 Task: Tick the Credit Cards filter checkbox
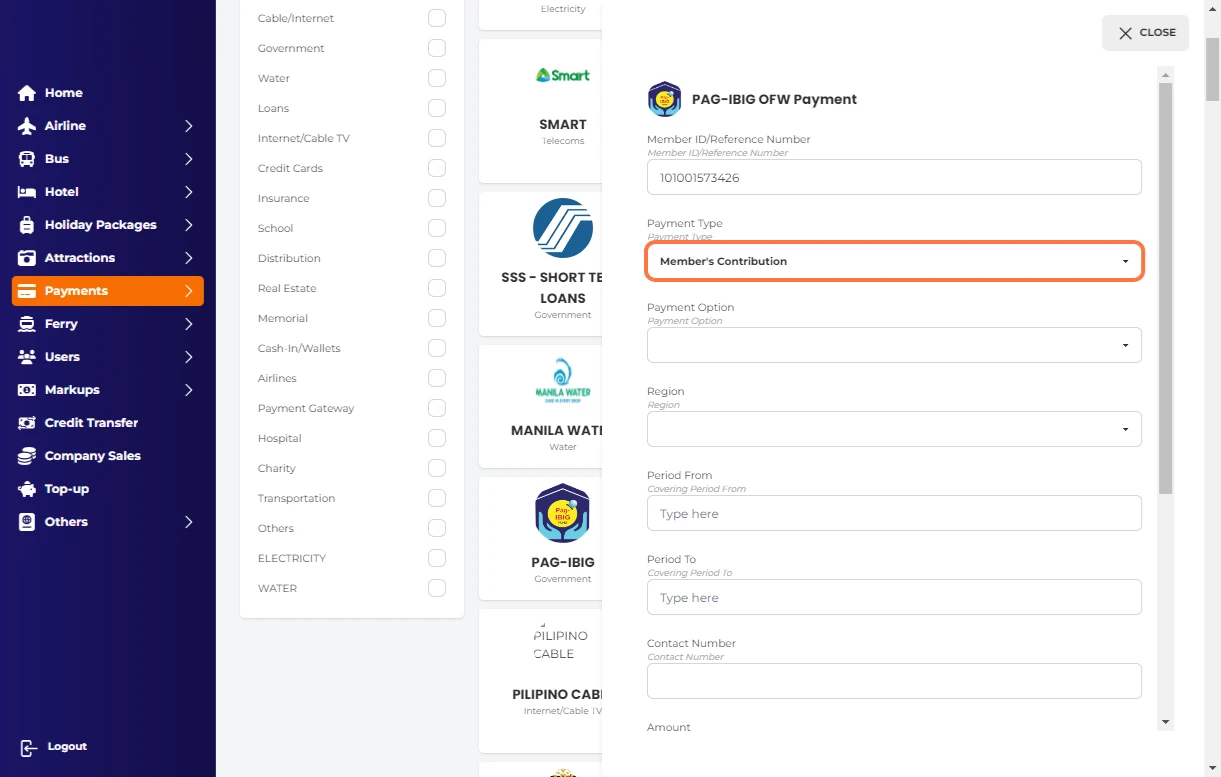pyautogui.click(x=436, y=168)
